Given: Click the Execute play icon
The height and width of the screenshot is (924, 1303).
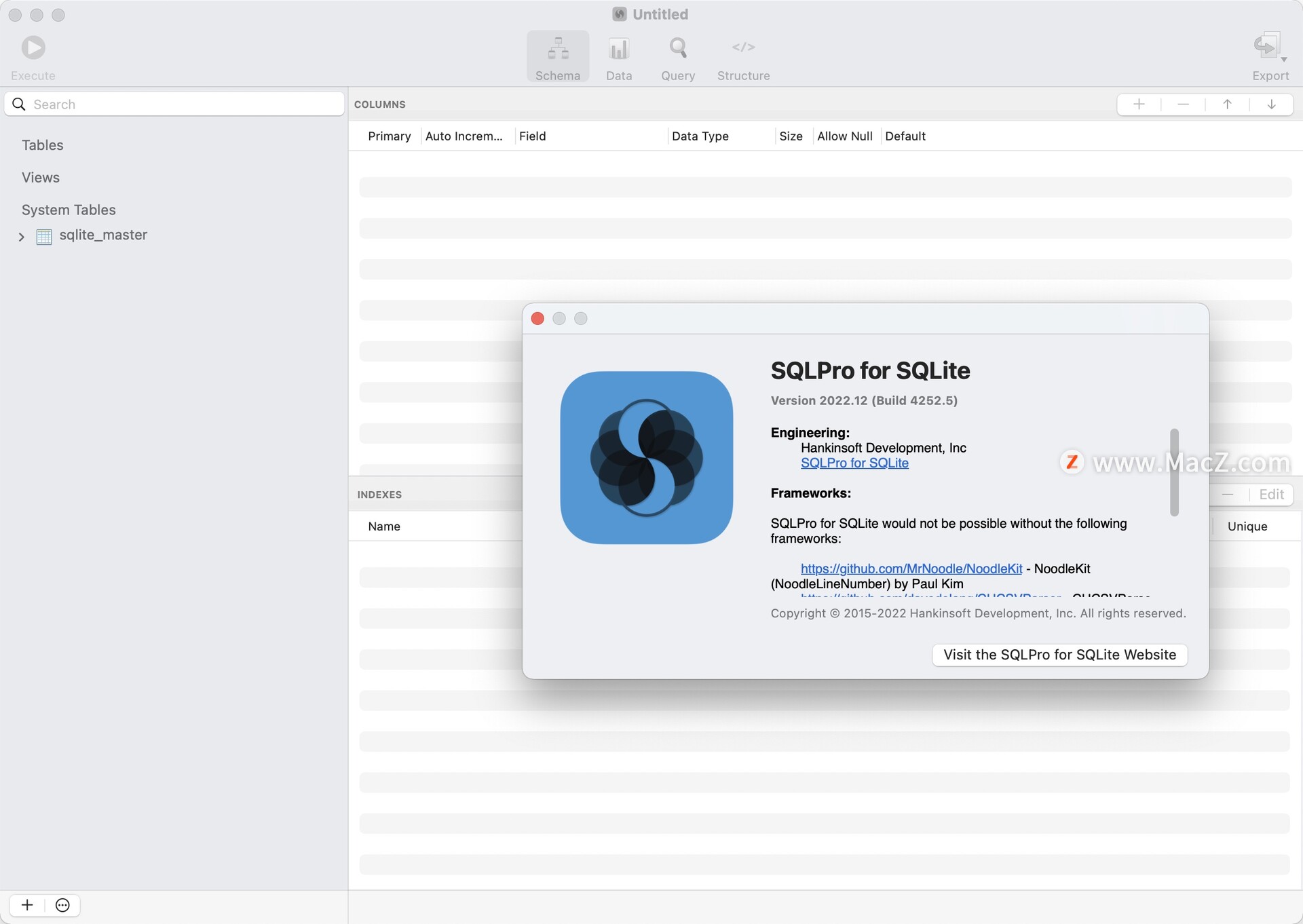Looking at the screenshot, I should tap(33, 47).
